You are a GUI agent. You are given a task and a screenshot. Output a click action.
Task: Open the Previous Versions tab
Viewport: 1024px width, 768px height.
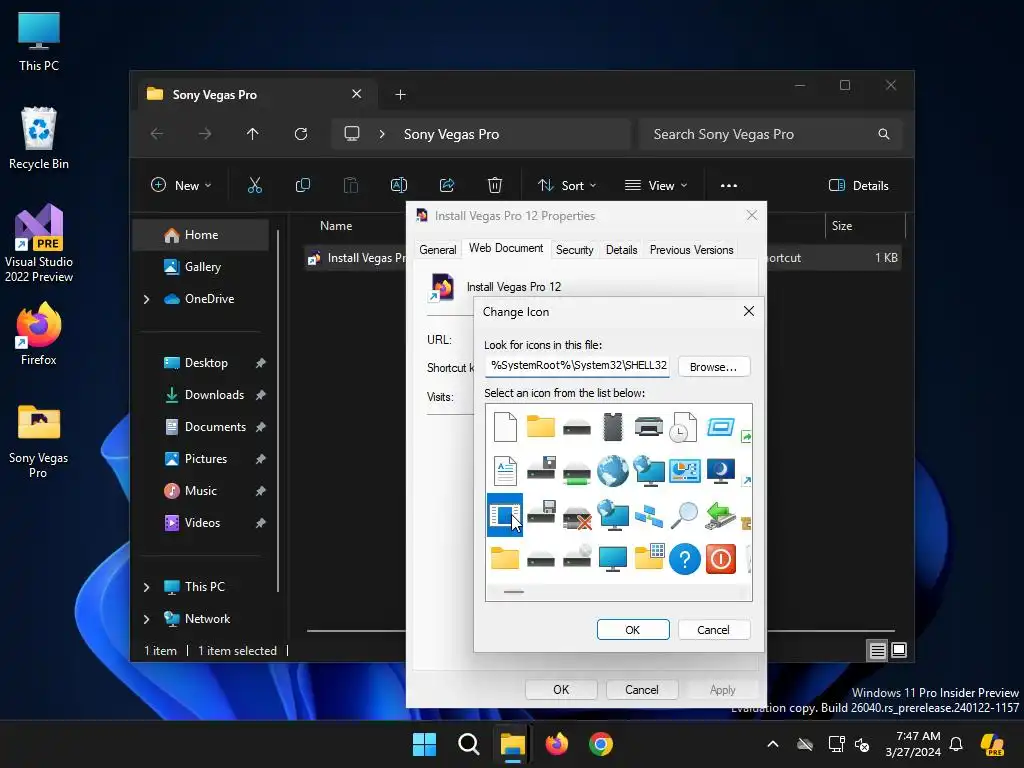click(x=691, y=249)
